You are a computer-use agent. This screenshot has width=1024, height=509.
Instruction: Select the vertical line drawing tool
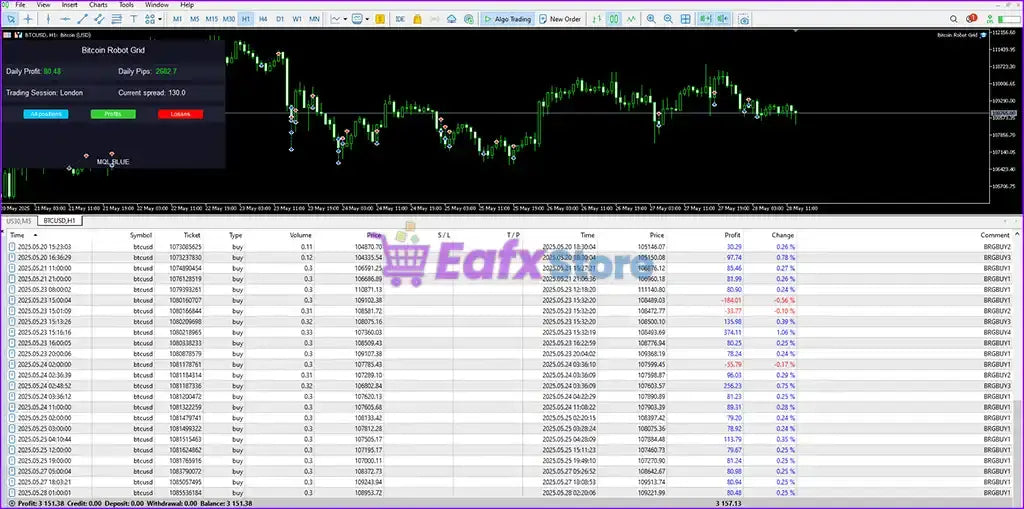pyautogui.click(x=48, y=19)
